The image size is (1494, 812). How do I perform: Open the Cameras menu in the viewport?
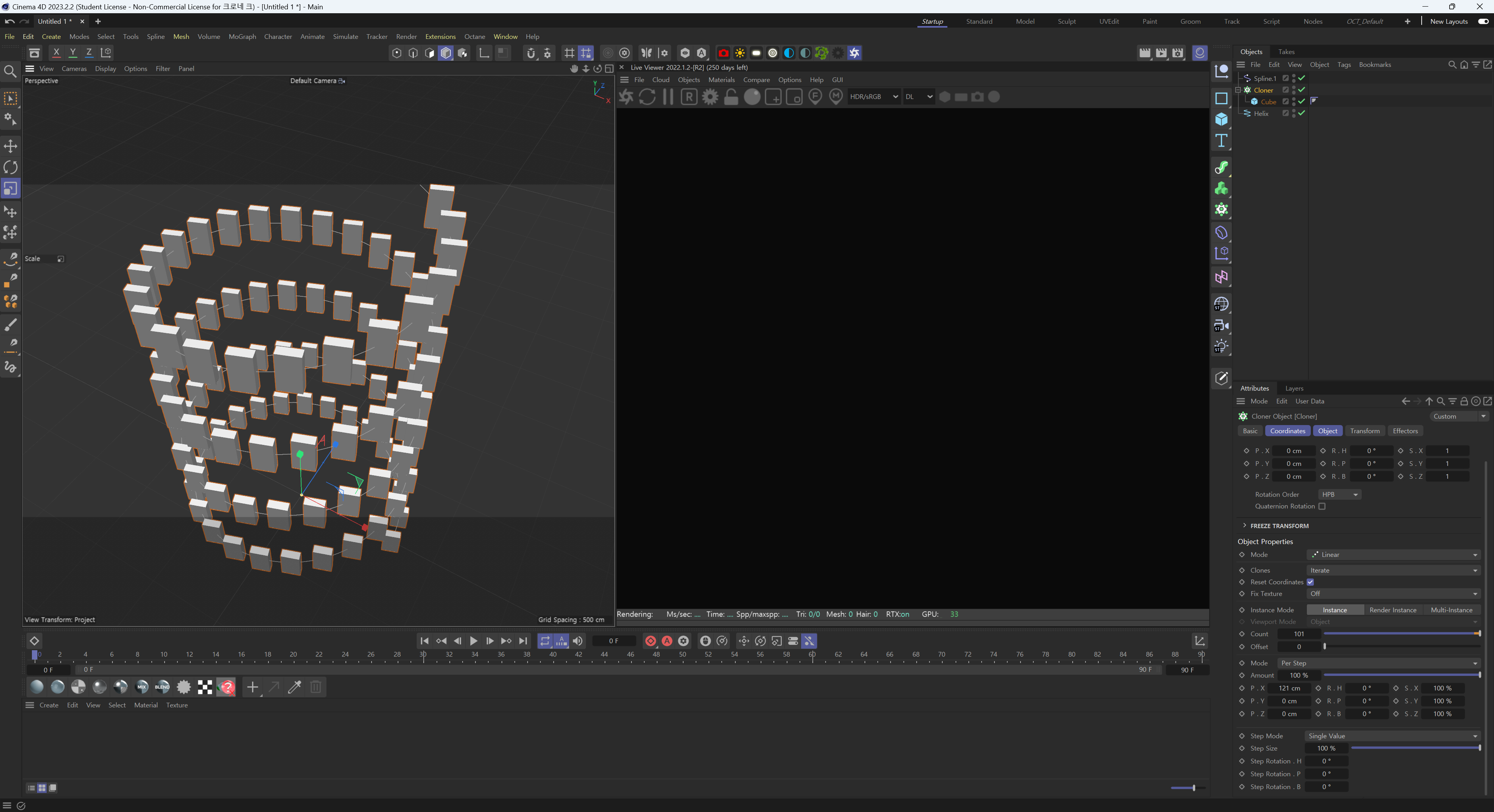pyautogui.click(x=74, y=68)
